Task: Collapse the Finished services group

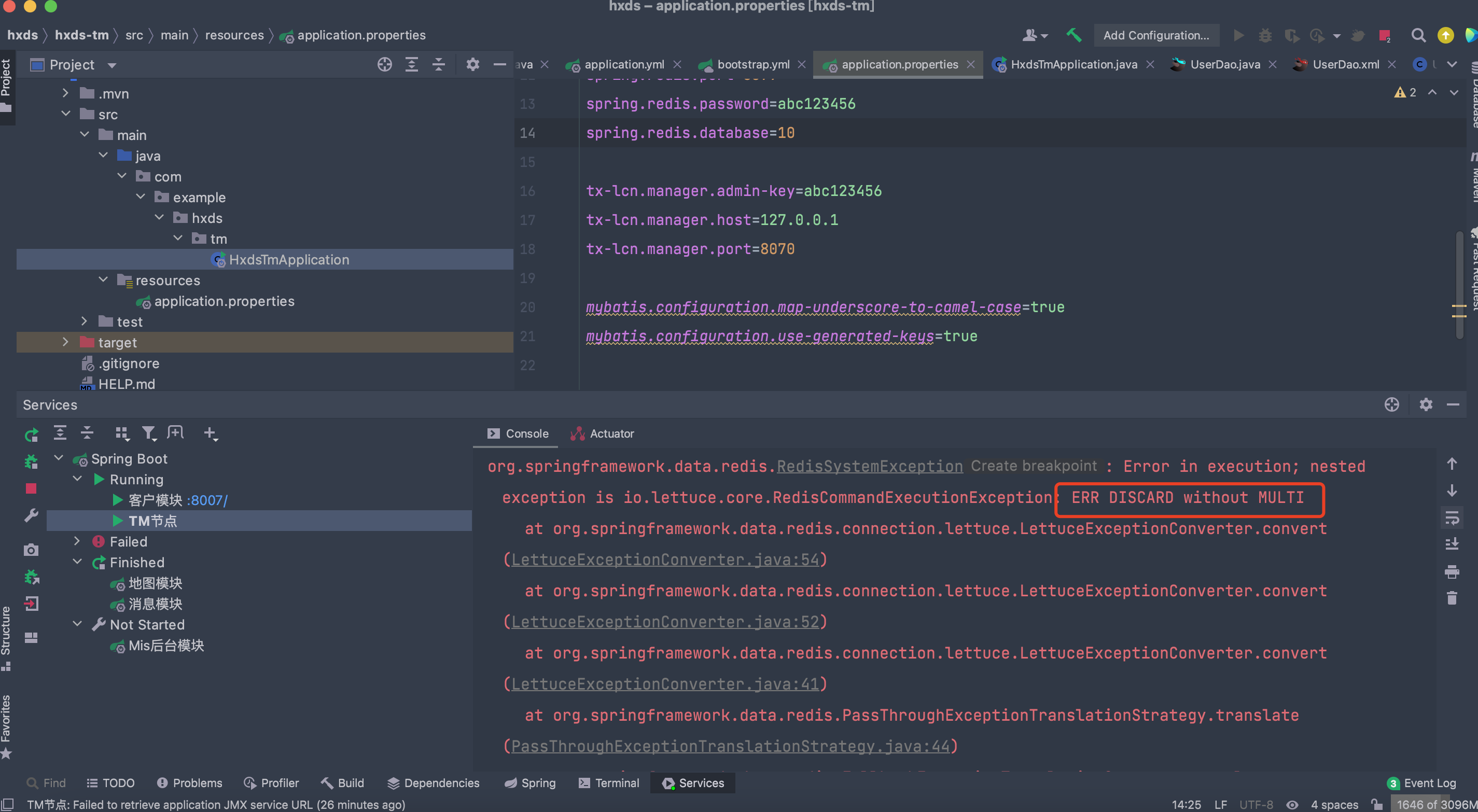Action: point(77,562)
